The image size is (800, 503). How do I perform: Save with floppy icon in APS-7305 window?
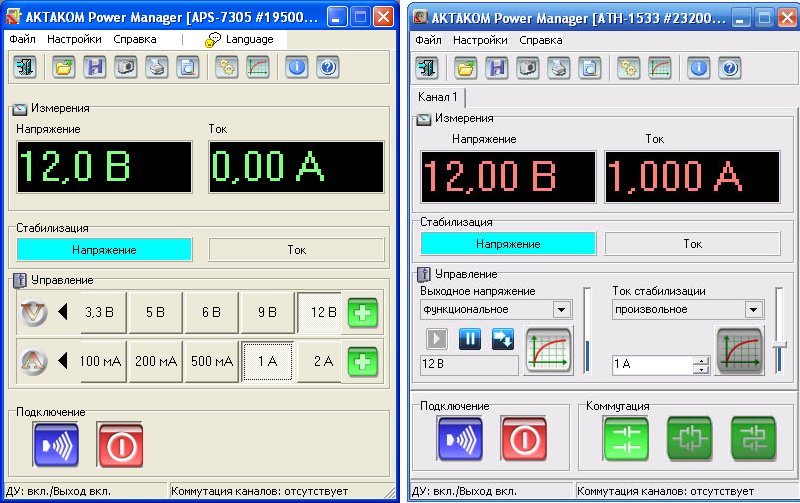coord(95,67)
